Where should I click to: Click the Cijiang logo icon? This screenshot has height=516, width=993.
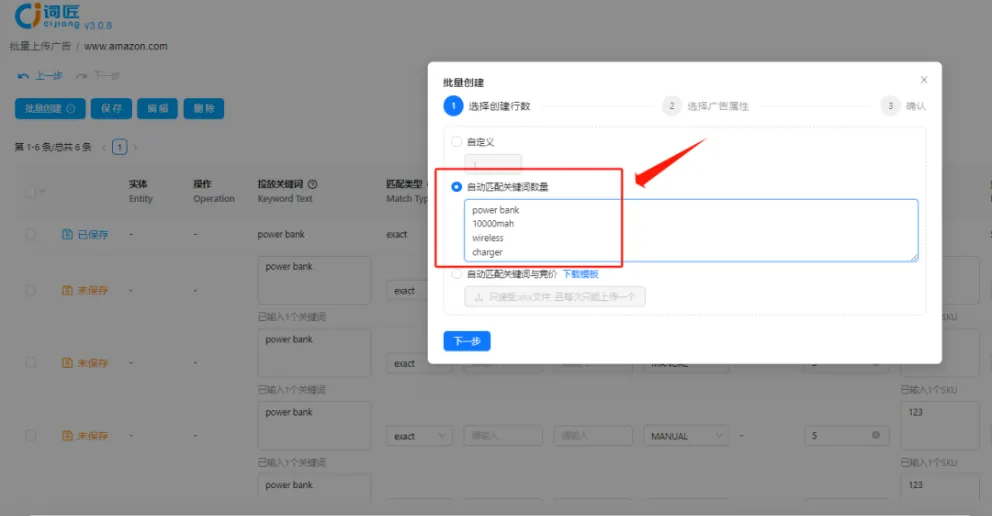point(28,16)
